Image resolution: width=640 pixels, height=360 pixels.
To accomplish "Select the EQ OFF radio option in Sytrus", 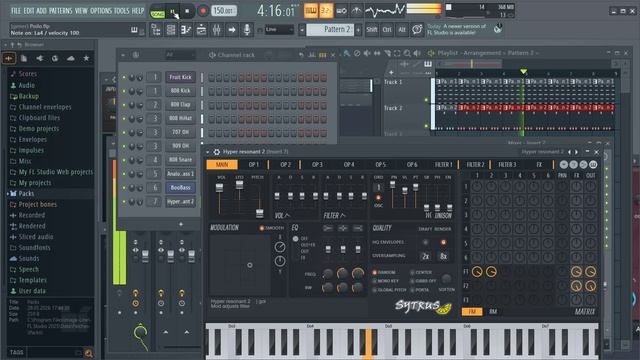I will [296, 238].
